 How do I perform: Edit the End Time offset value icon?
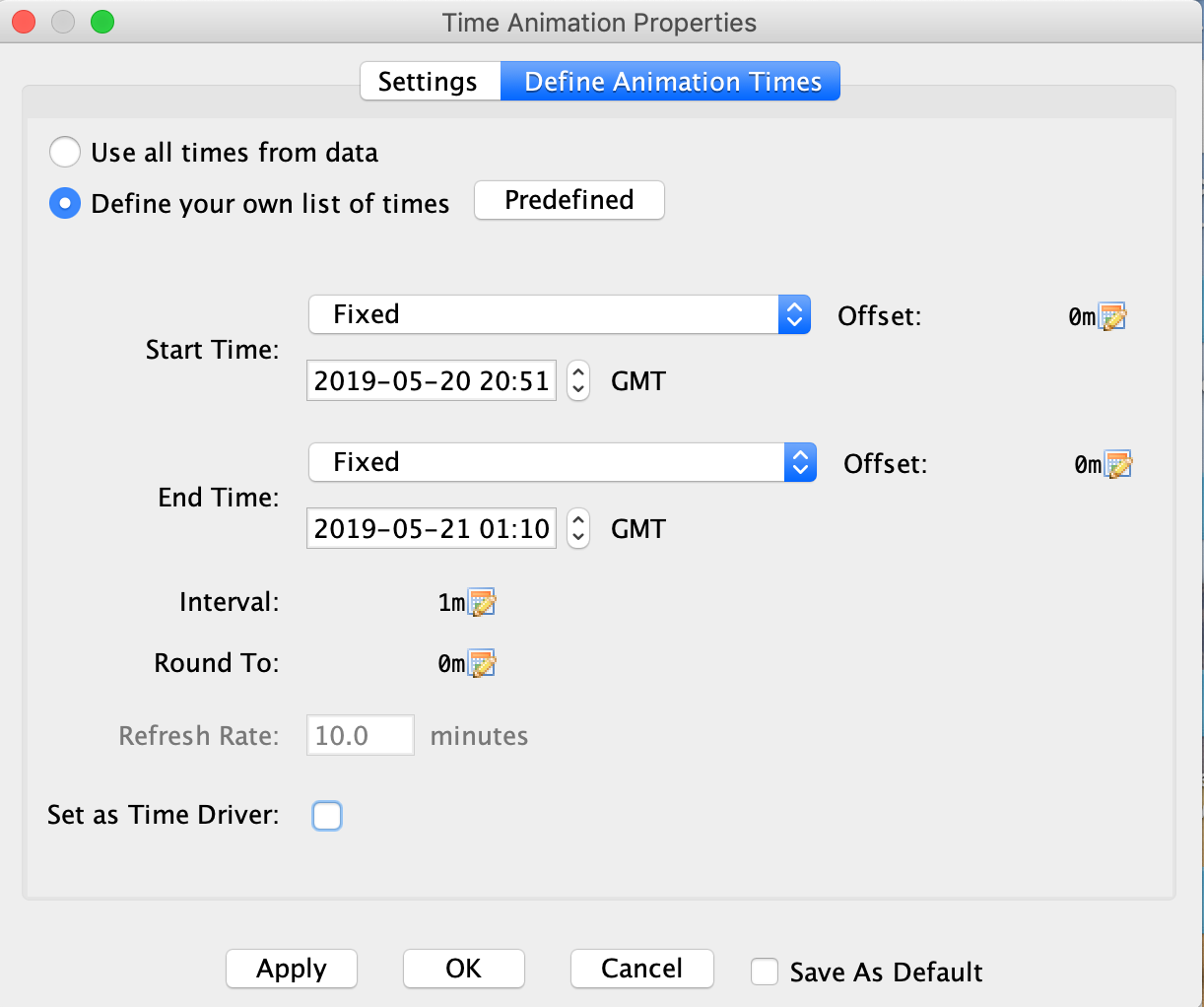[1118, 465]
